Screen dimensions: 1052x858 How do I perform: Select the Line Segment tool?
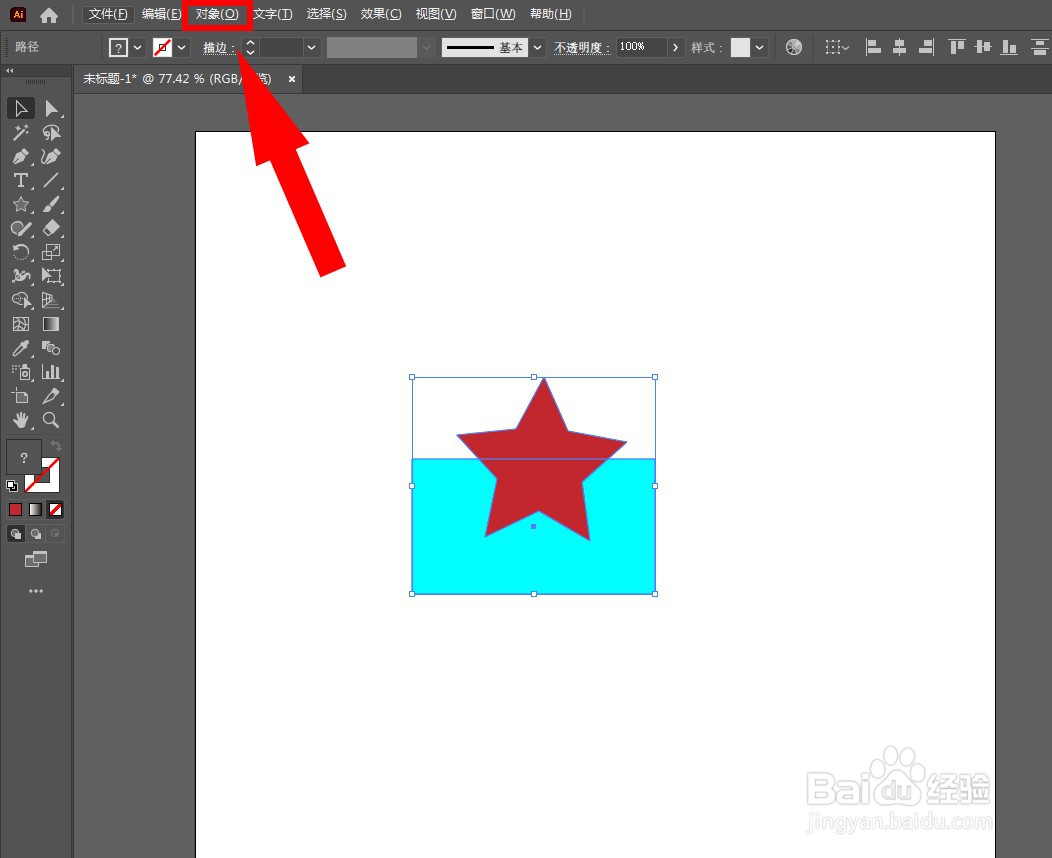pos(51,180)
